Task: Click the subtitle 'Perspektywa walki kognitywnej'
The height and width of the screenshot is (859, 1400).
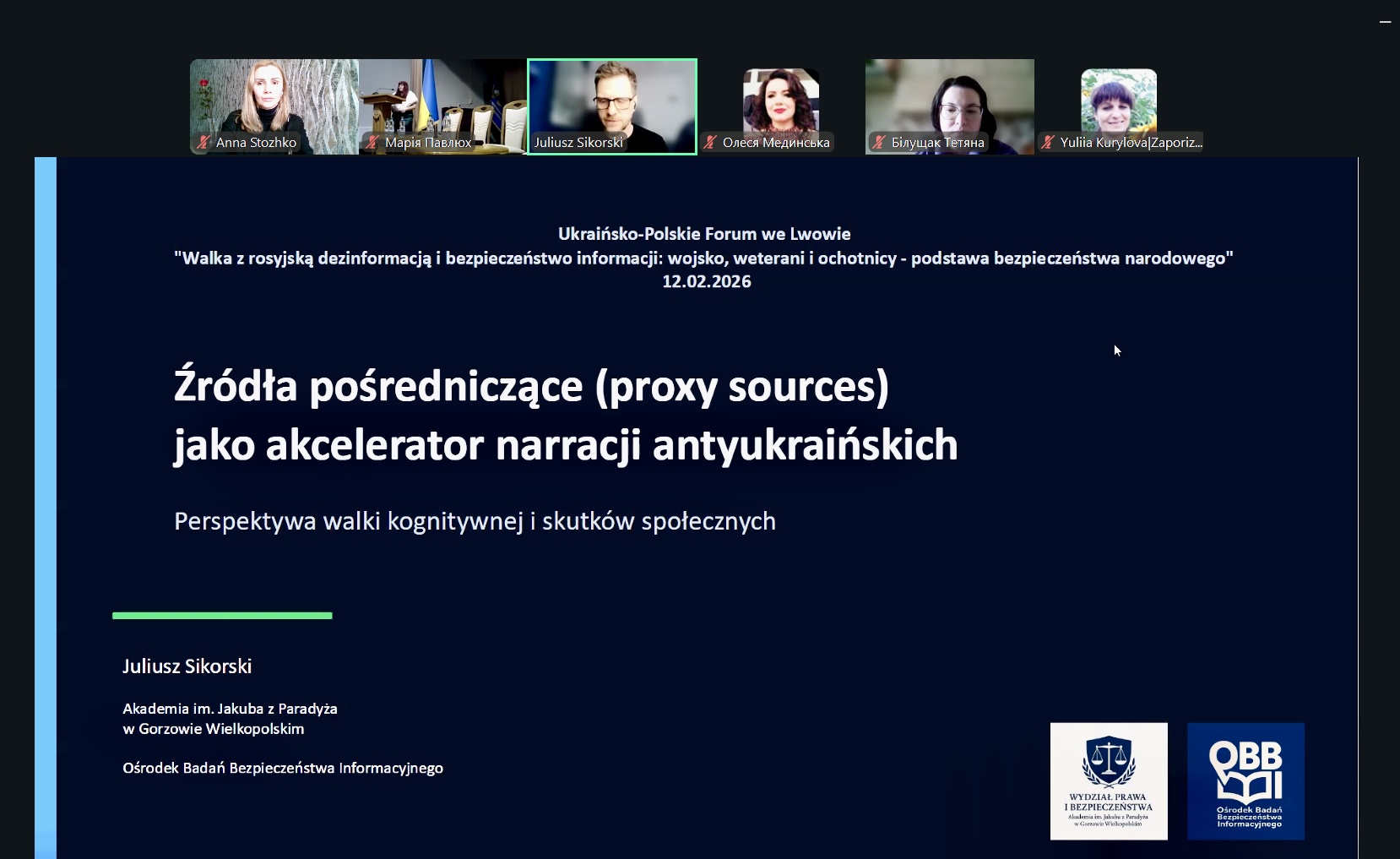Action: point(475,521)
